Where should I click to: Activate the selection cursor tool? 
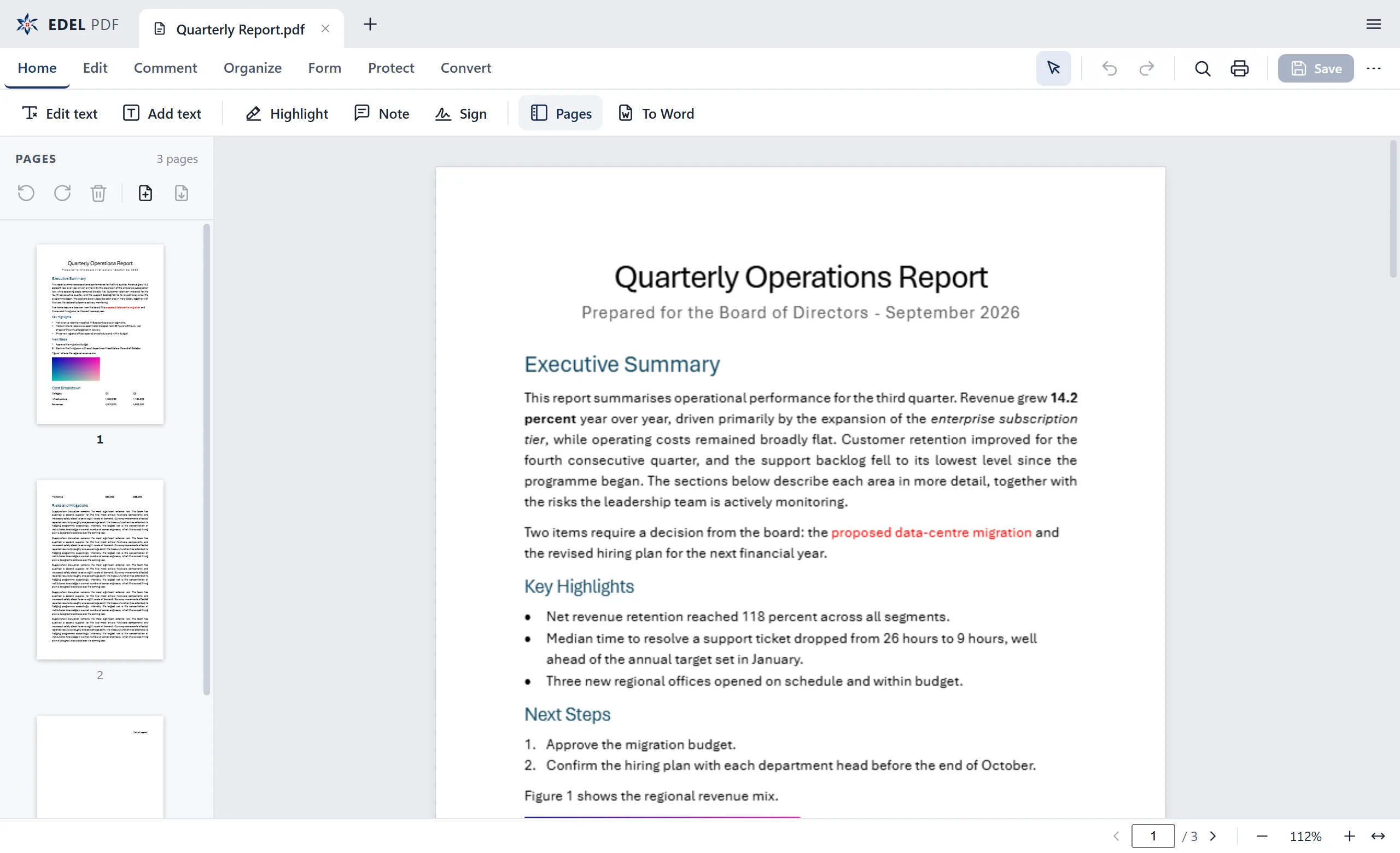pyautogui.click(x=1053, y=68)
